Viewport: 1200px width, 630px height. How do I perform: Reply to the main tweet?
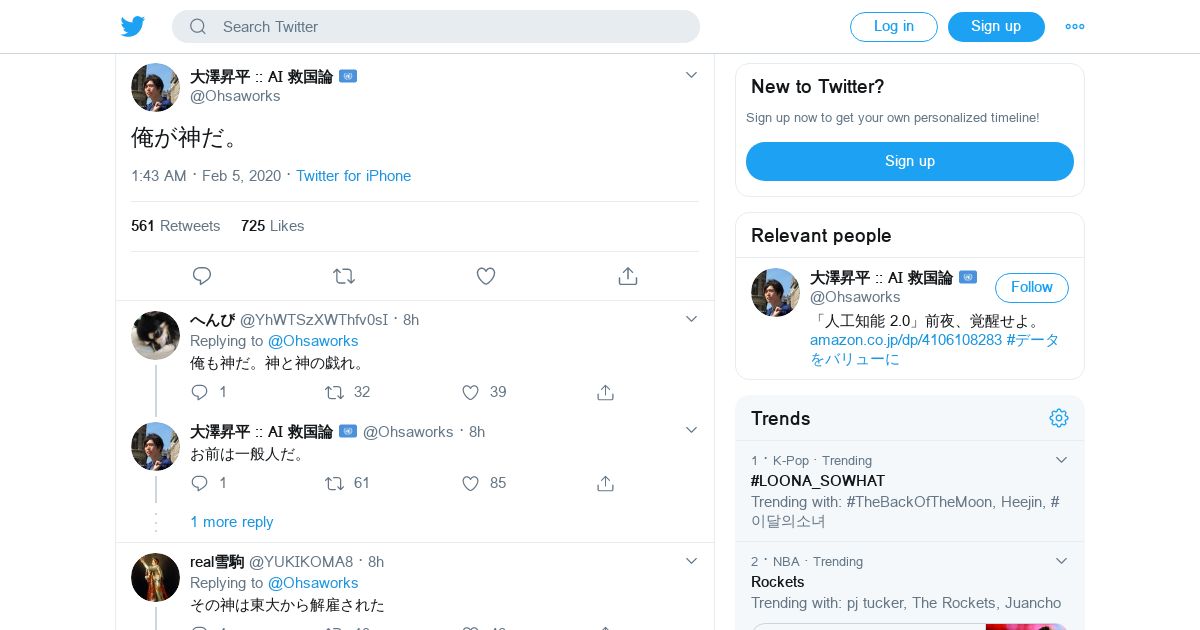[202, 276]
